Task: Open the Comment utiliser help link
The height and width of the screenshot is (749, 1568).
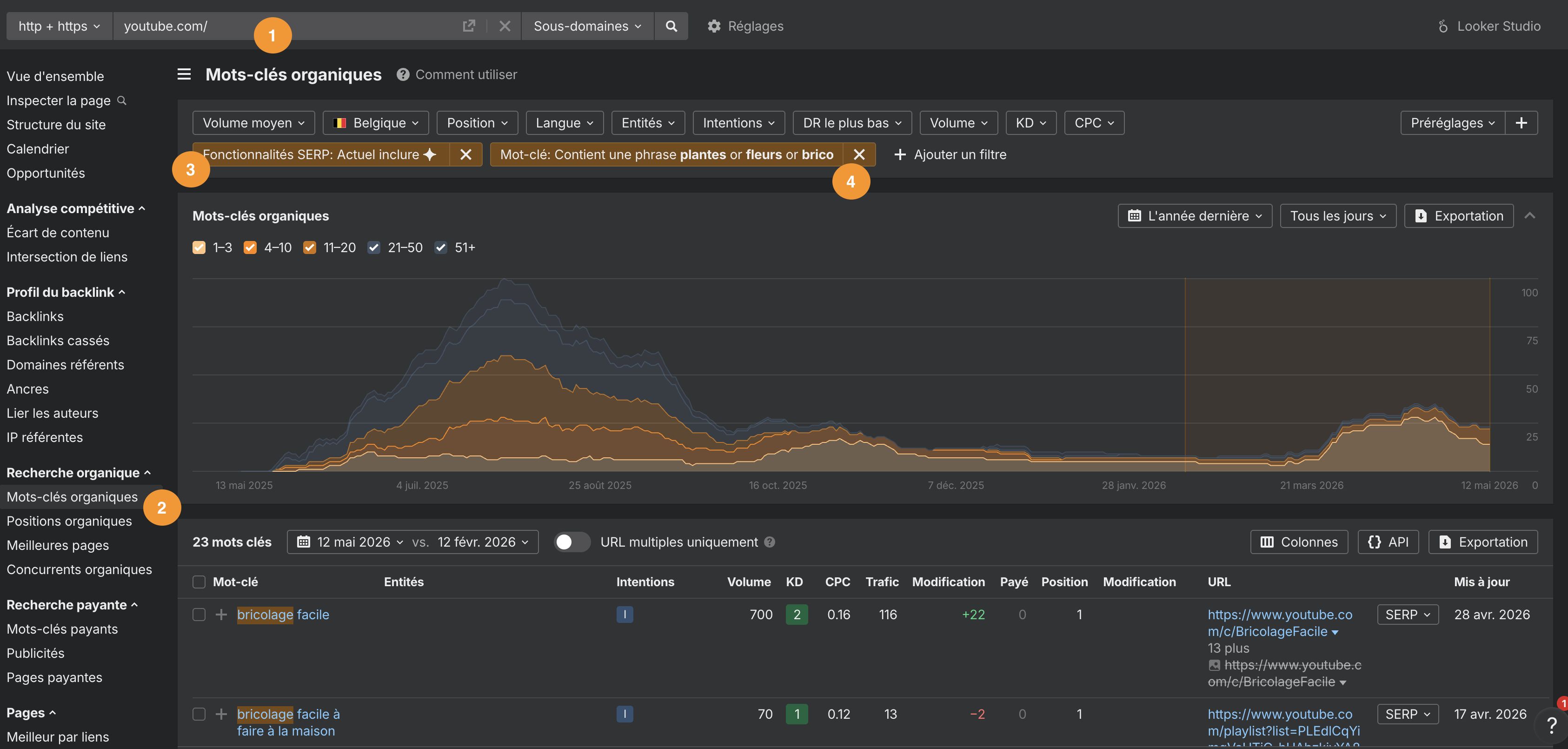Action: (457, 74)
